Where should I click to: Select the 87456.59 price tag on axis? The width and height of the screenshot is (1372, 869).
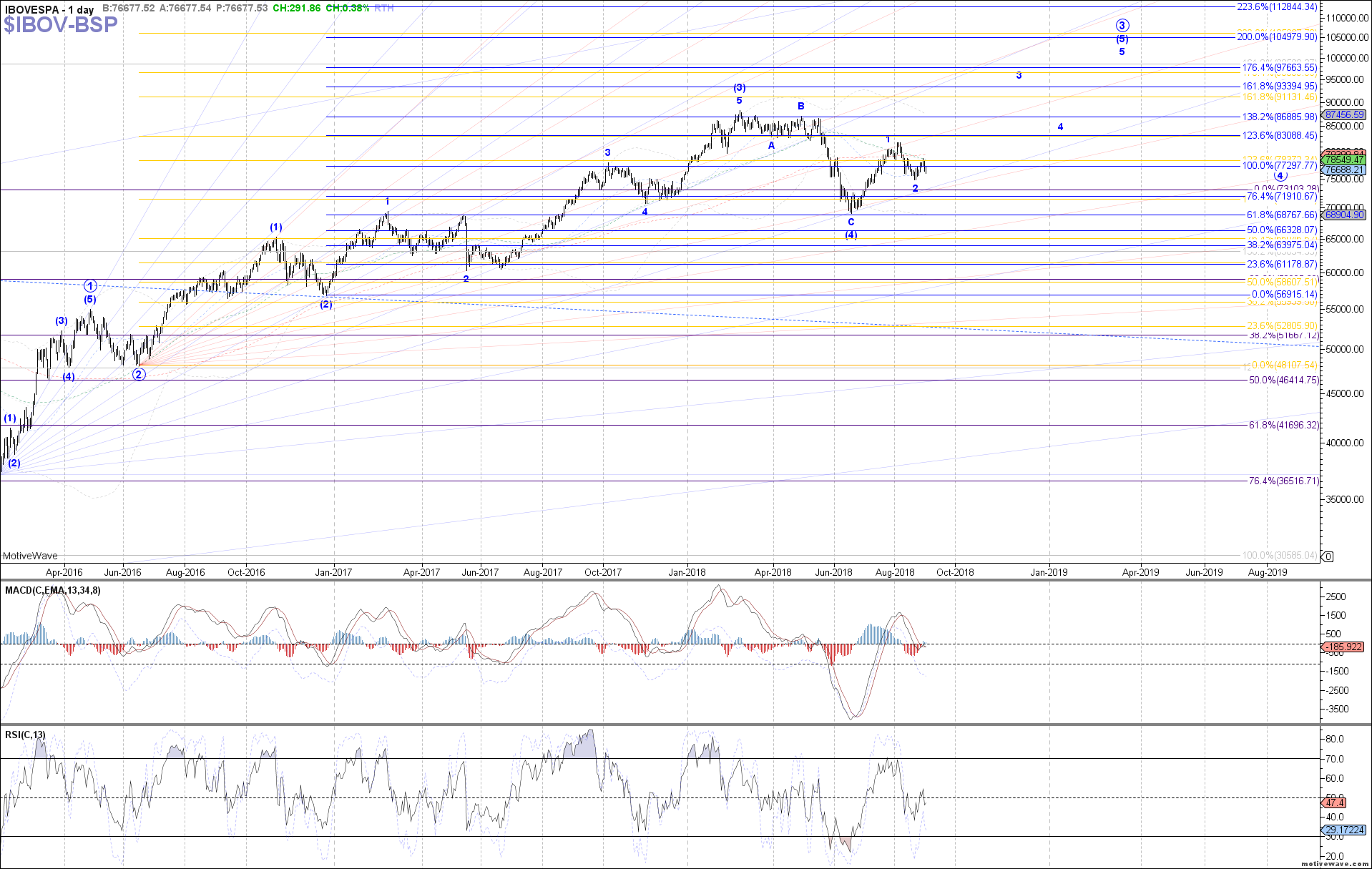(1344, 114)
